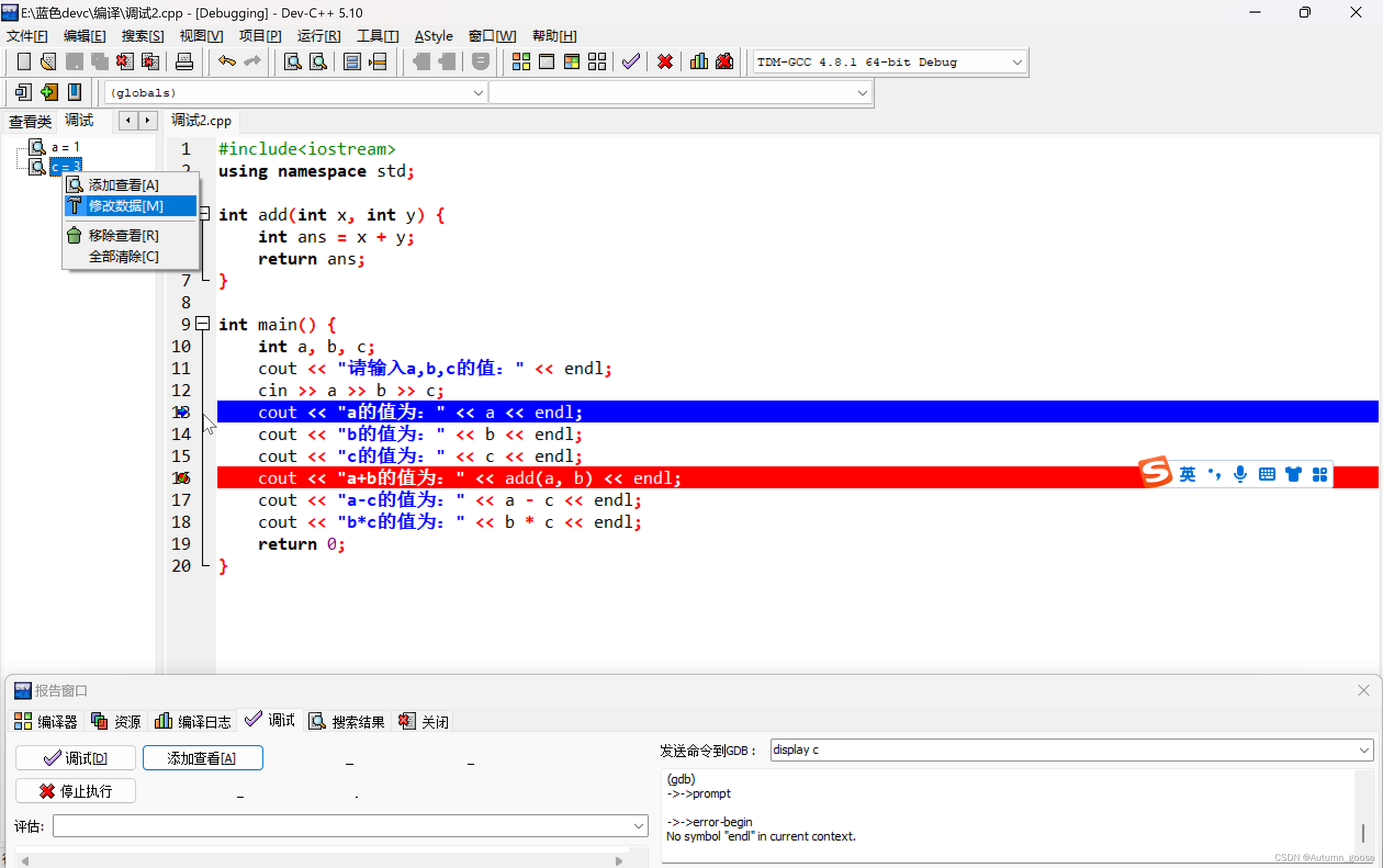The height and width of the screenshot is (868, 1383).
Task: Click the Debug checkmark toolbar icon
Action: [631, 61]
